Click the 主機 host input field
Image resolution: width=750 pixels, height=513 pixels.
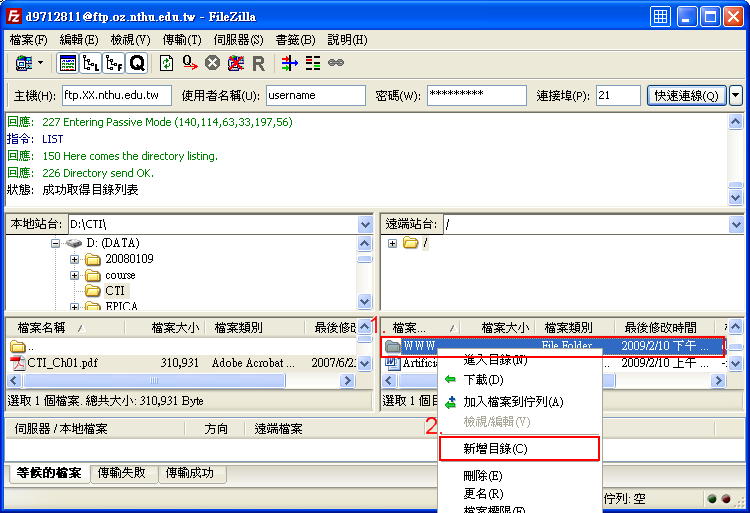pos(116,95)
